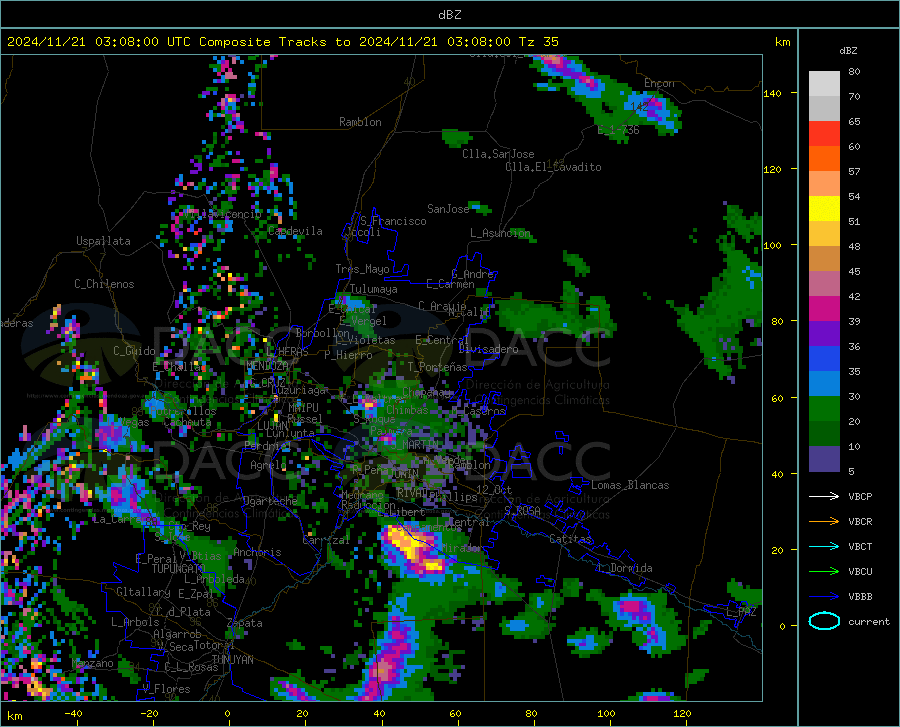Click the 40 km tick on bottom axis
This screenshot has height=727, width=900.
coord(379,714)
